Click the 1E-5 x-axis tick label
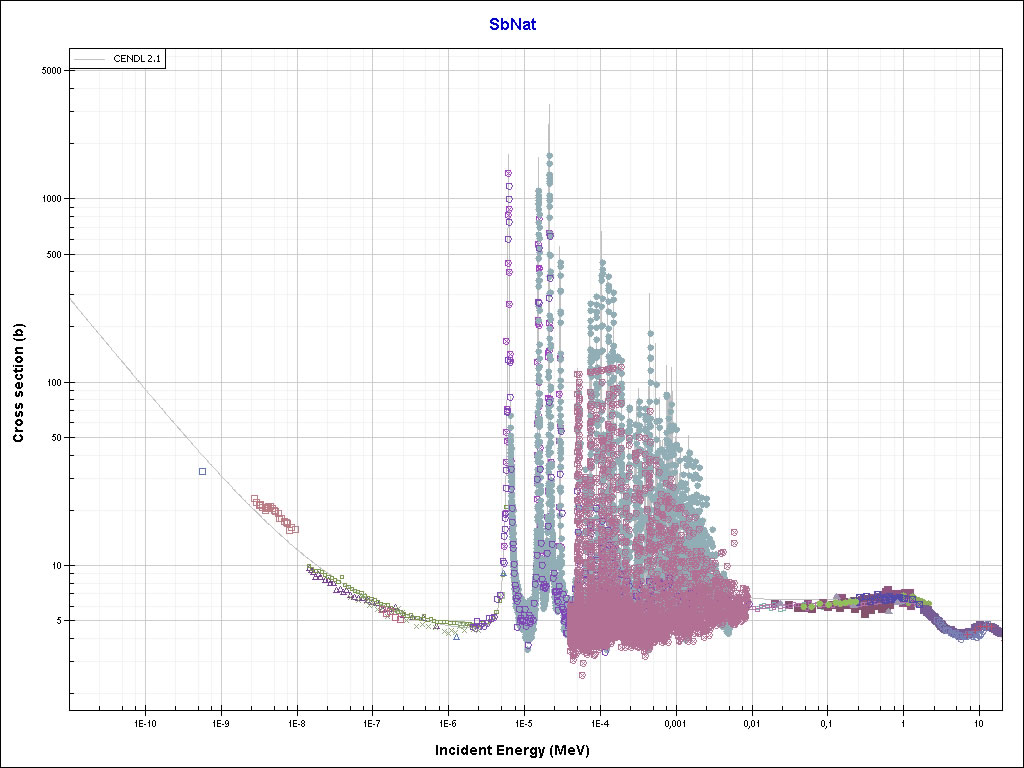Screen dimensions: 1024x768 pos(524,722)
